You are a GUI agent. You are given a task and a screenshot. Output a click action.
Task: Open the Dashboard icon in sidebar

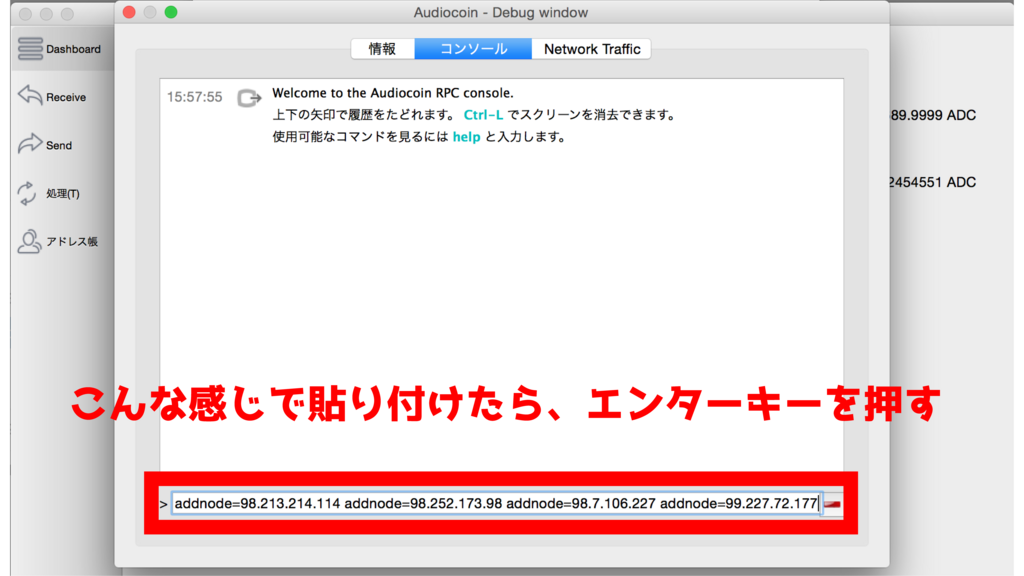(x=30, y=49)
